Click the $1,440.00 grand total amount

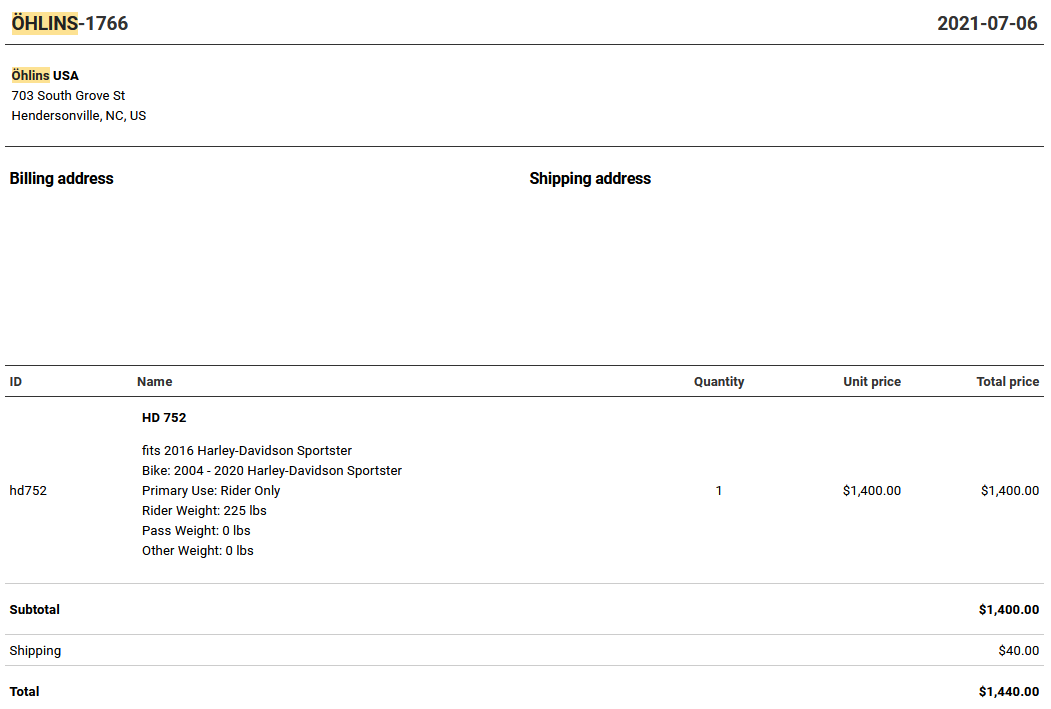click(x=1009, y=692)
